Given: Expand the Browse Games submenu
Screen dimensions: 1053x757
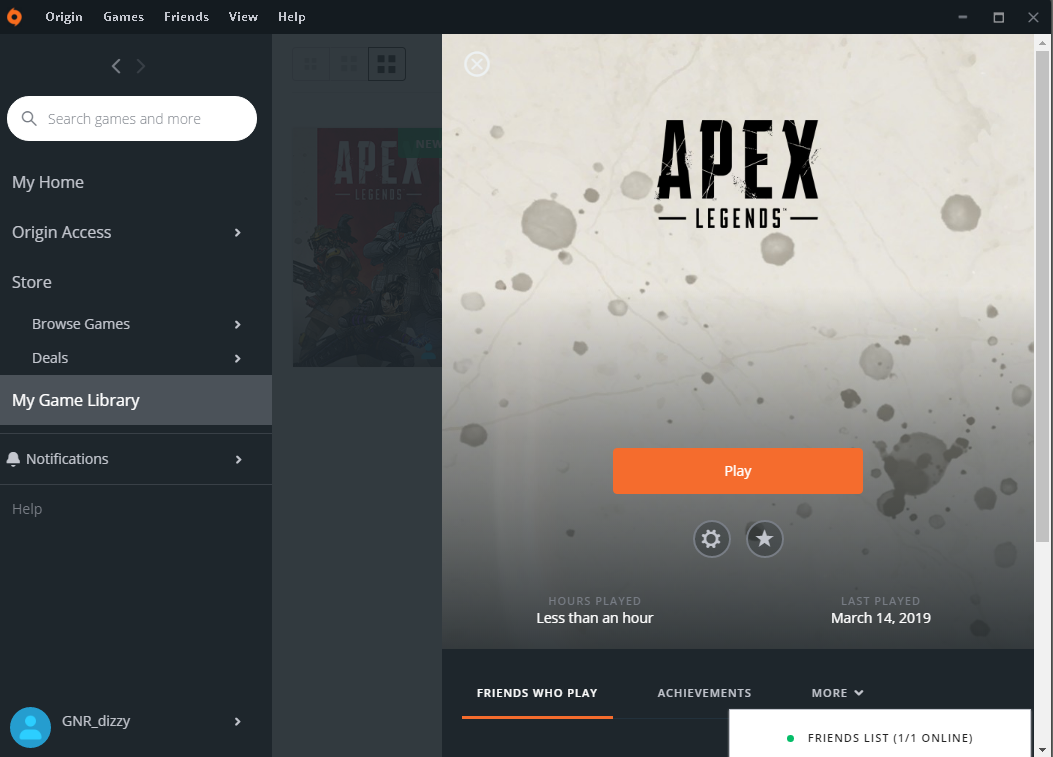Looking at the screenshot, I should [237, 324].
